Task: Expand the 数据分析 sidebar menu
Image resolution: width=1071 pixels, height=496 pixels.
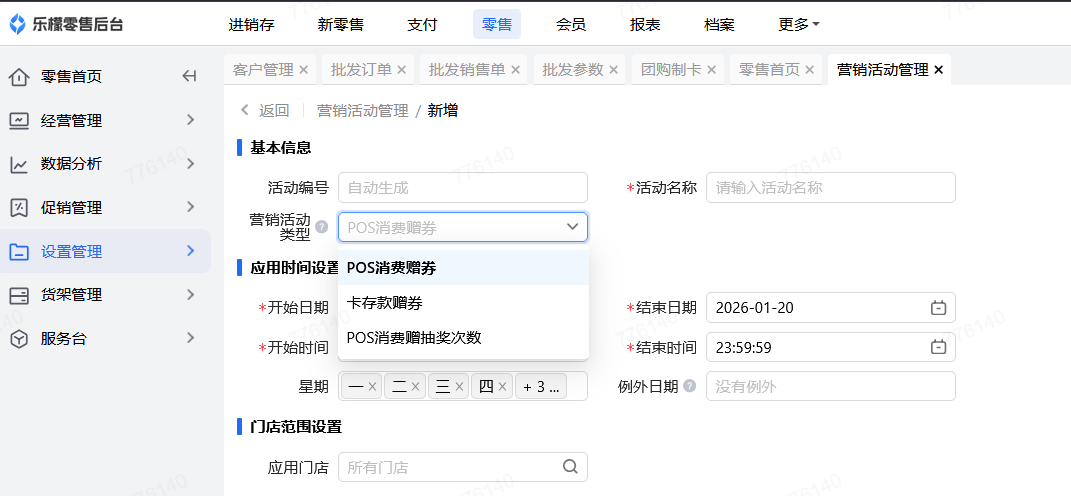Action: point(191,164)
